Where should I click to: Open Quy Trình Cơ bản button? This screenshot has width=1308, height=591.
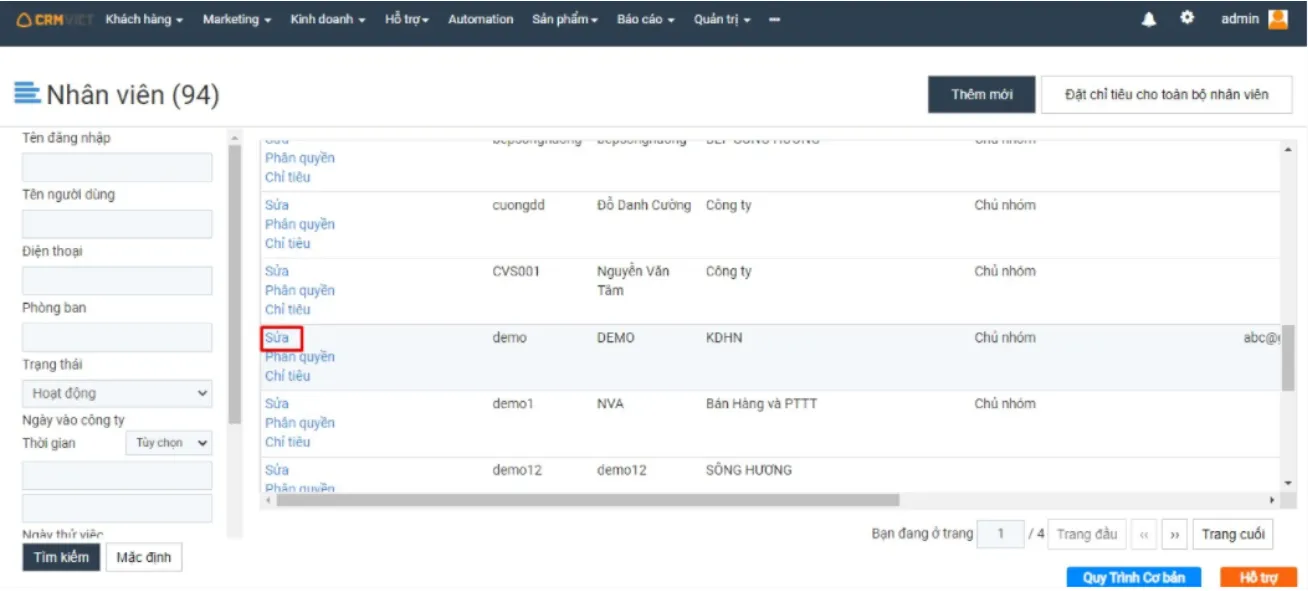click(x=1134, y=578)
